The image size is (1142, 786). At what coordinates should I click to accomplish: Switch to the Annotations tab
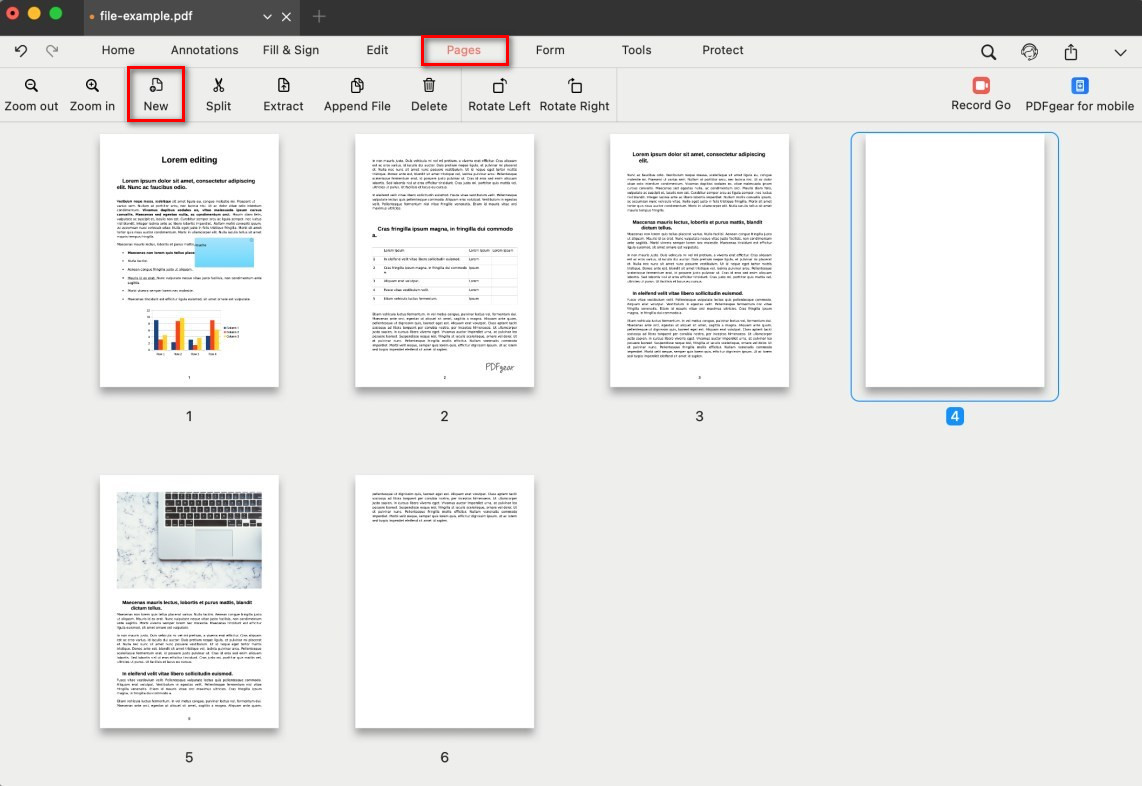(x=204, y=50)
